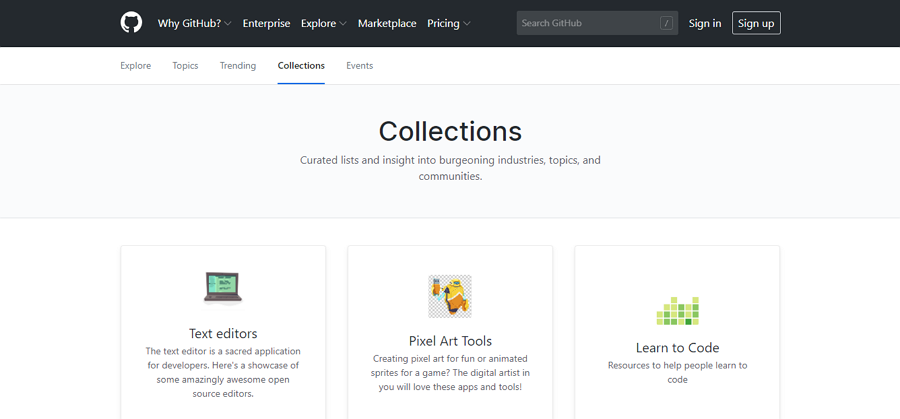
Task: Open the Learn to Code collection title
Action: 677,348
